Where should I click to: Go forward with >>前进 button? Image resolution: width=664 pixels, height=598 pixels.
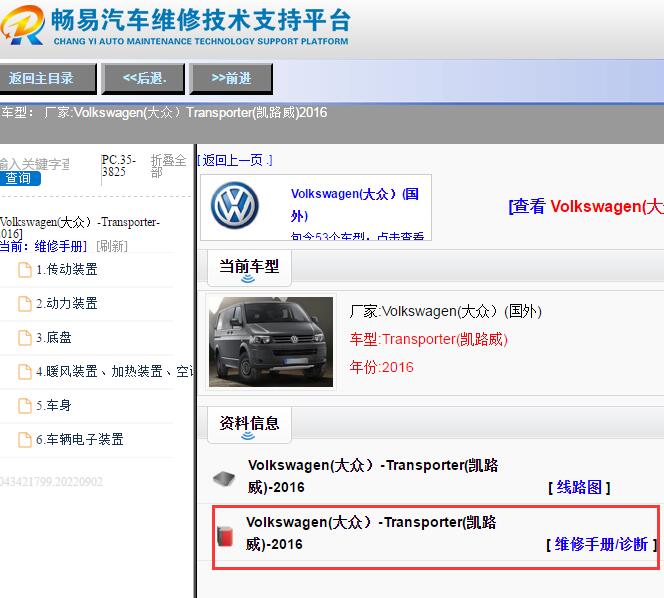pyautogui.click(x=231, y=78)
